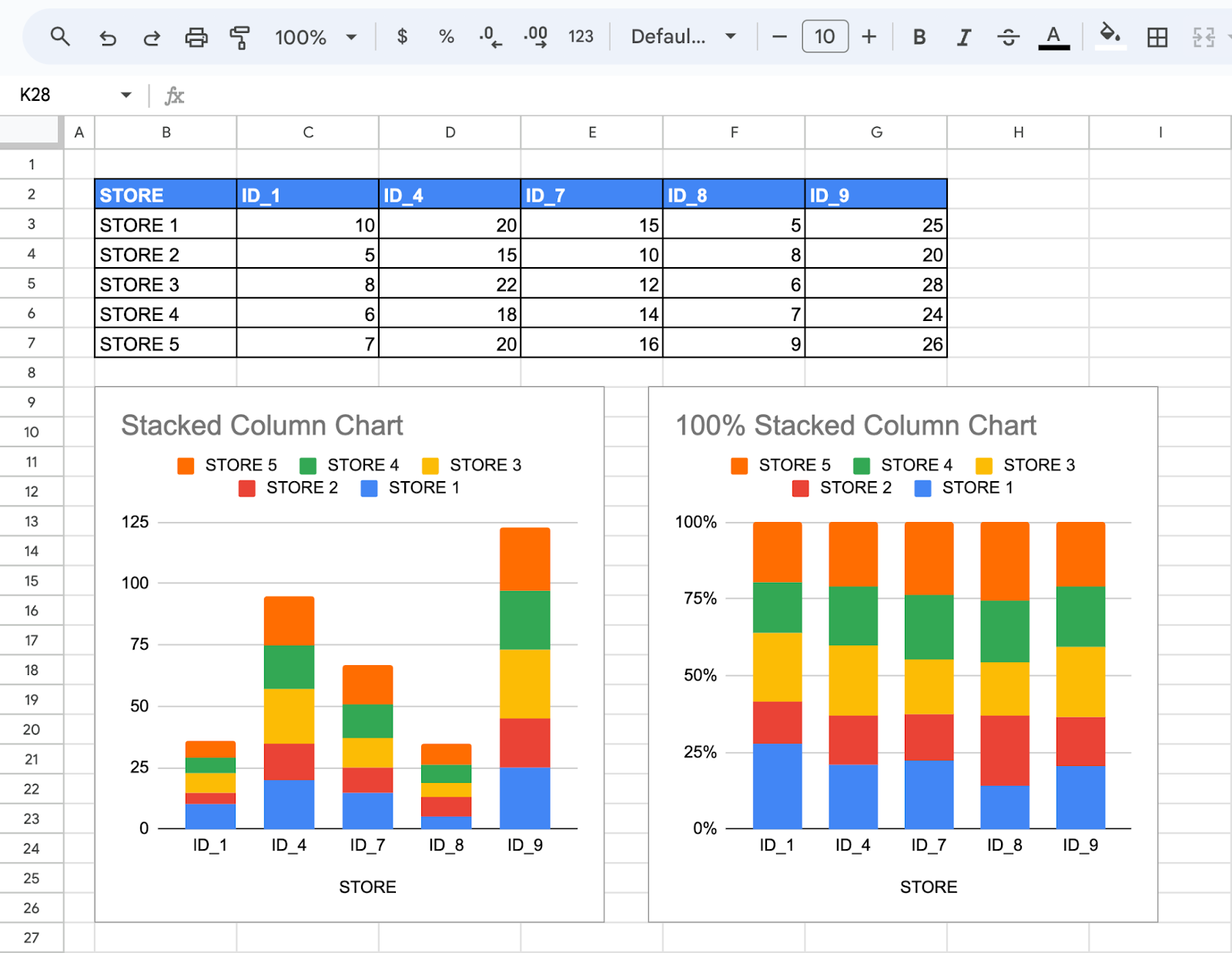
Task: Click the 125 axis label in left chart
Action: 135,522
